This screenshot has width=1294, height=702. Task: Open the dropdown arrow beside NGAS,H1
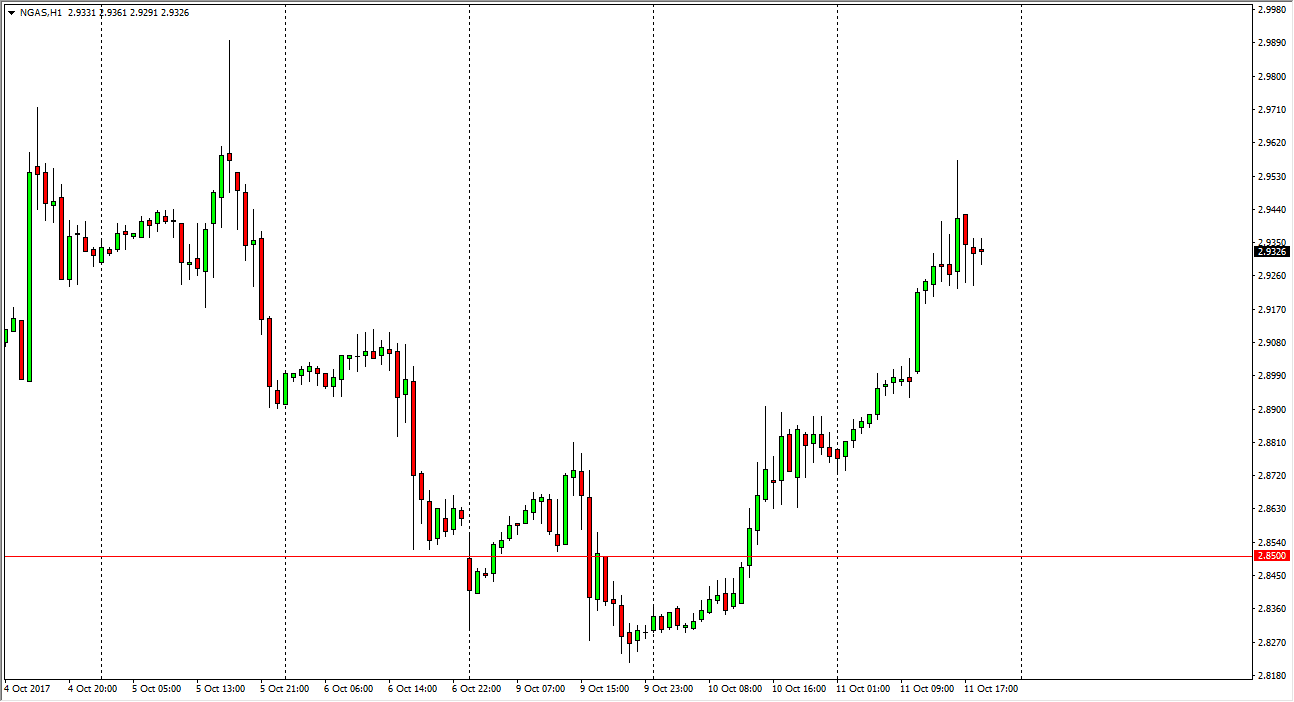[11, 14]
